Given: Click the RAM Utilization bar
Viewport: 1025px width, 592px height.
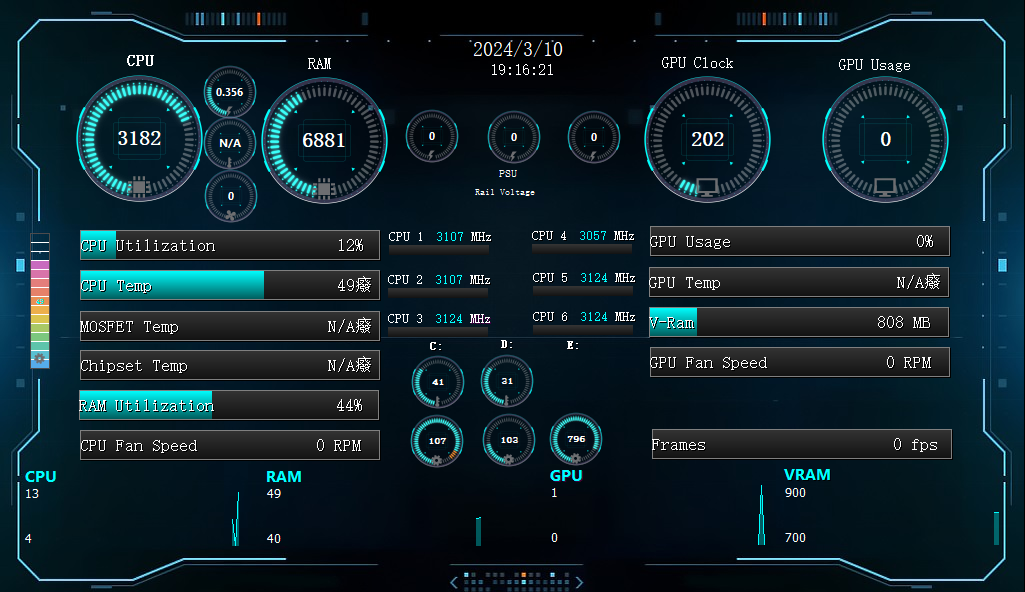Looking at the screenshot, I should (x=229, y=405).
